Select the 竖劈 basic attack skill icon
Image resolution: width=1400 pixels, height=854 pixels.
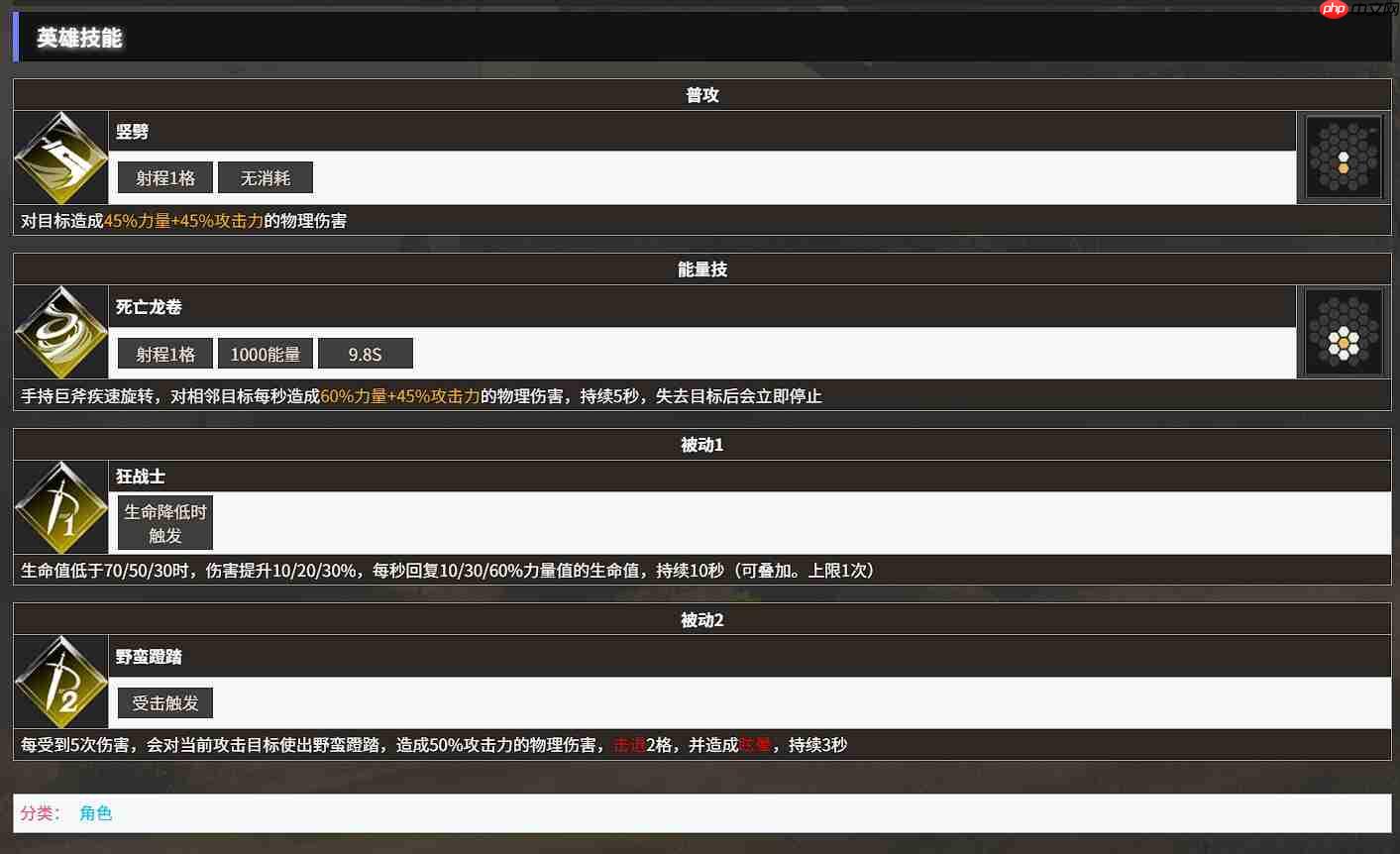tap(60, 158)
